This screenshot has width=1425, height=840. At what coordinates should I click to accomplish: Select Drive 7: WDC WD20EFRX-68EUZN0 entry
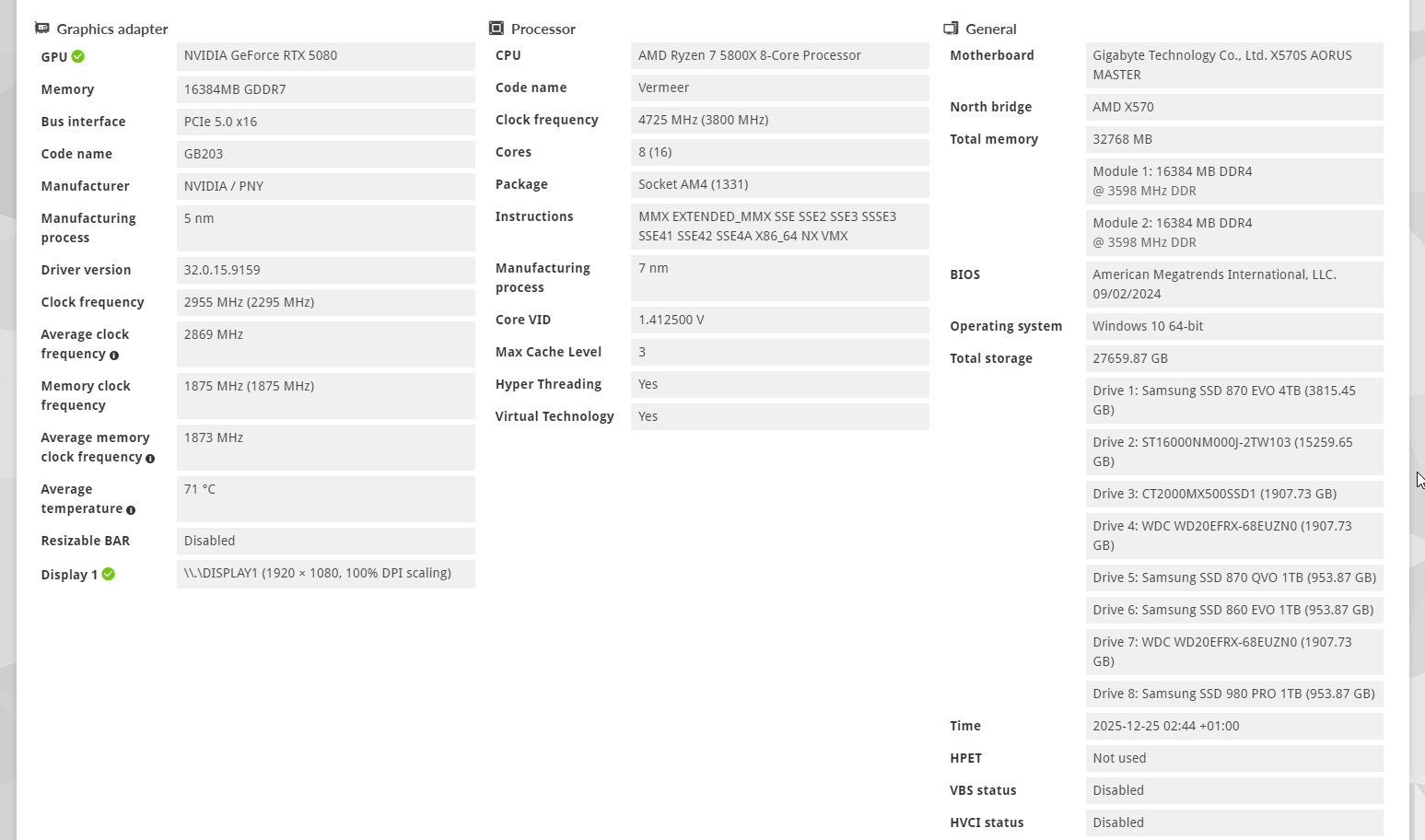coord(1234,652)
